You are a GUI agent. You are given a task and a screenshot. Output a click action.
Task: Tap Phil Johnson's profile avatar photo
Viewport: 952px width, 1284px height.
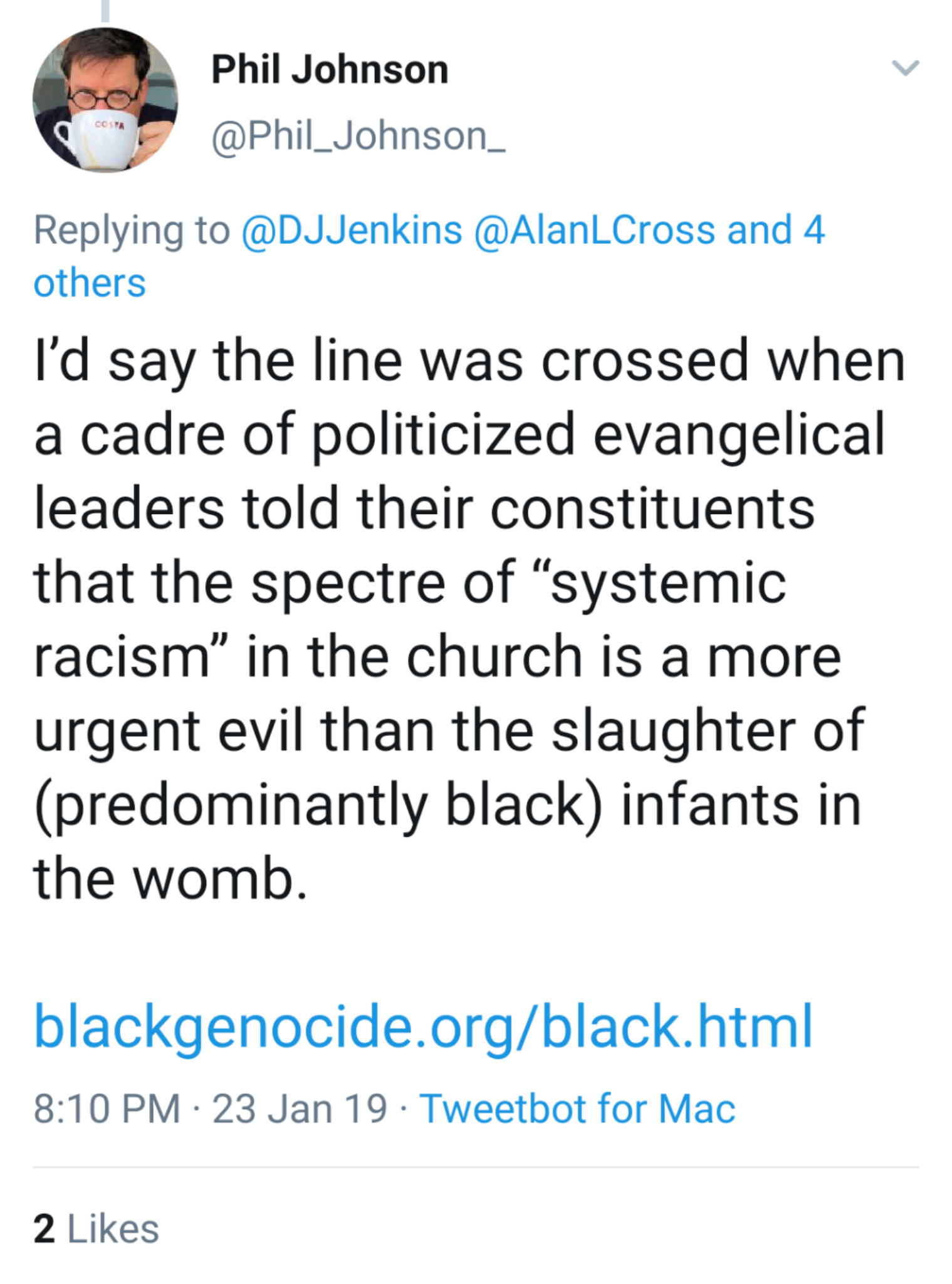click(105, 100)
